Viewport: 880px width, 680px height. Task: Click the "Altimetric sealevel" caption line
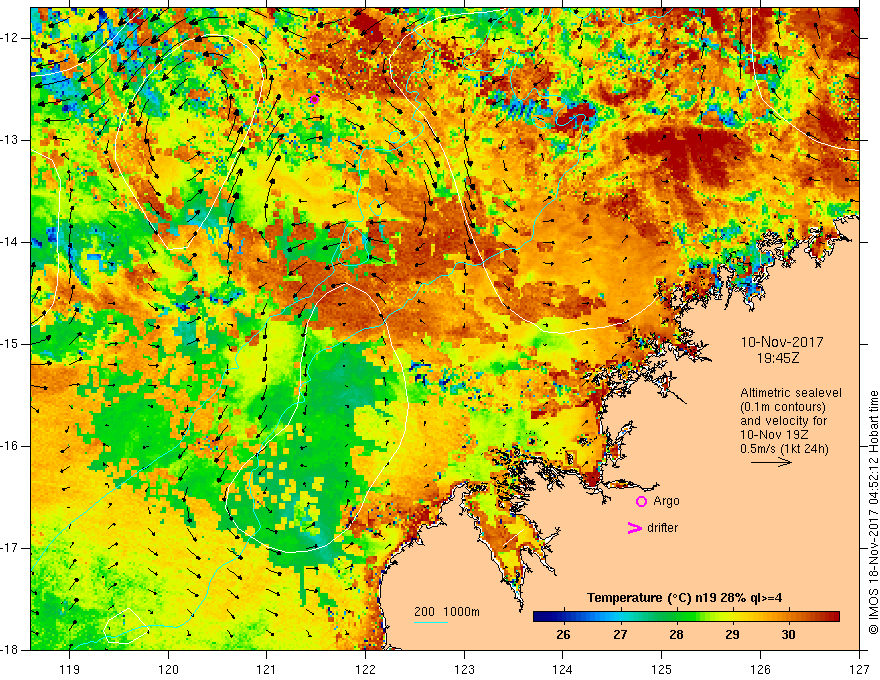(791, 393)
